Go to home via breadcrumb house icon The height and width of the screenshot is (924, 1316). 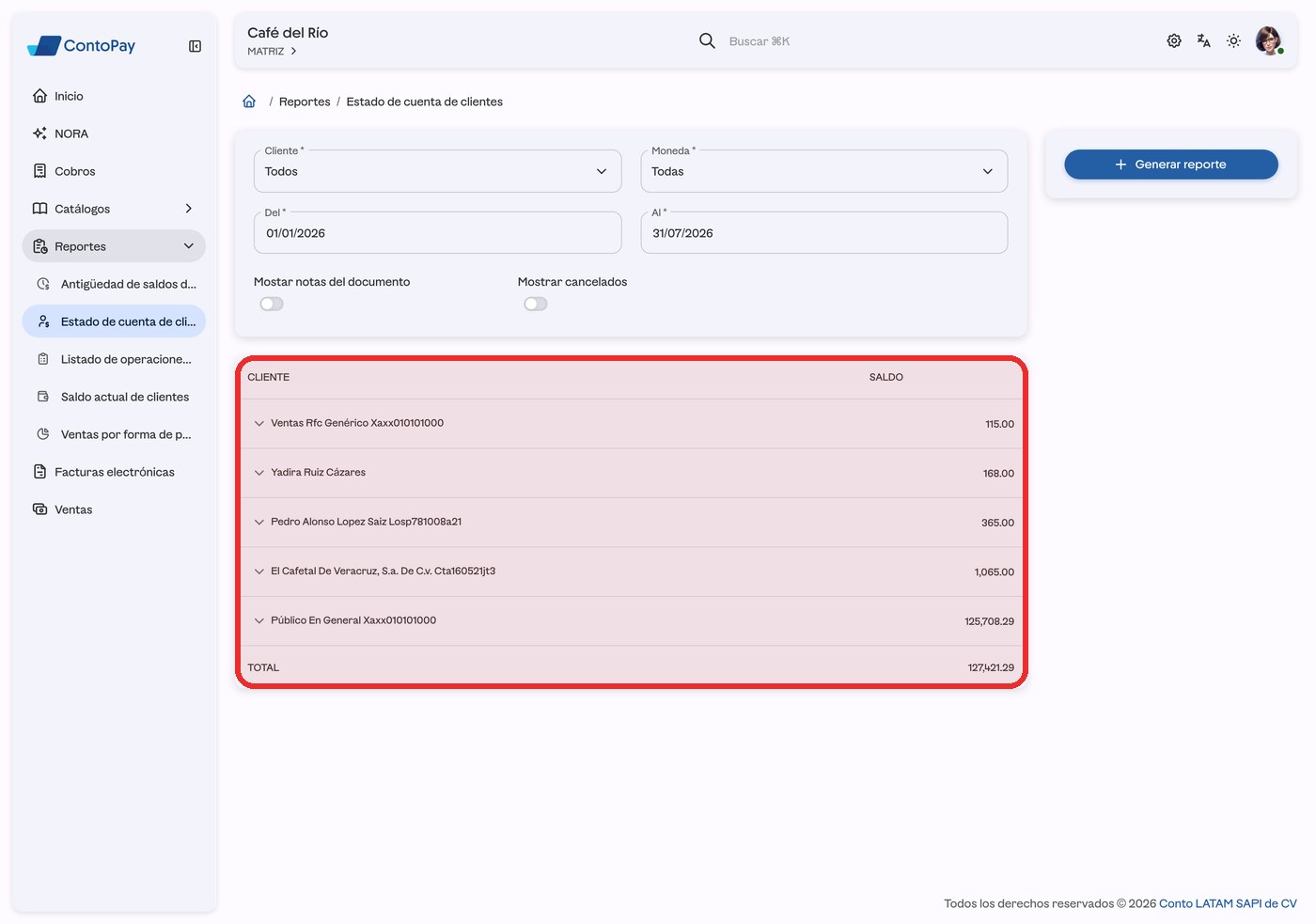coord(249,102)
